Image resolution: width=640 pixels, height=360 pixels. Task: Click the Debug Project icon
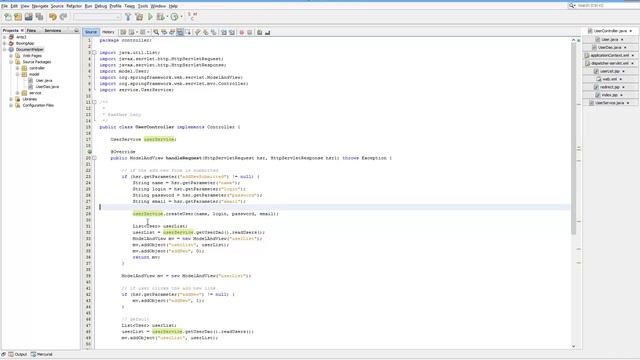160,17
